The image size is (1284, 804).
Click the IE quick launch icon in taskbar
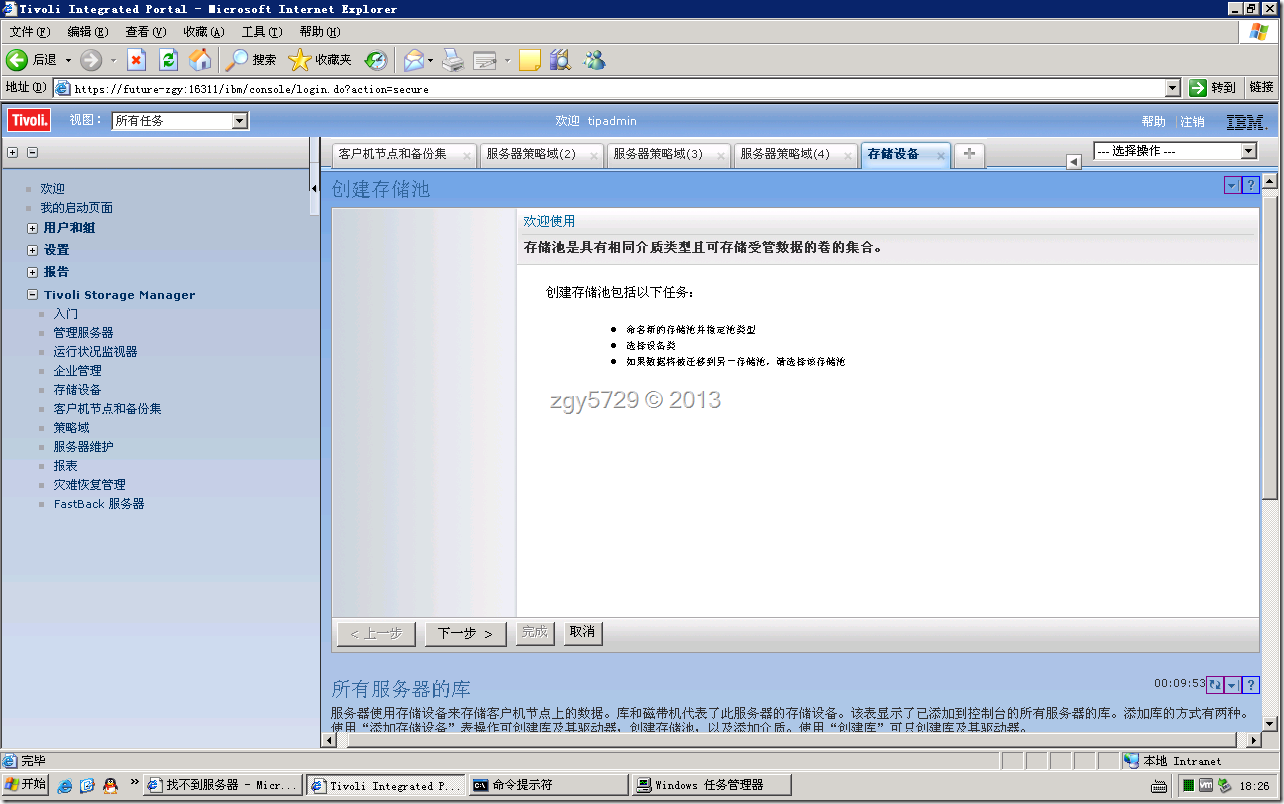point(65,785)
